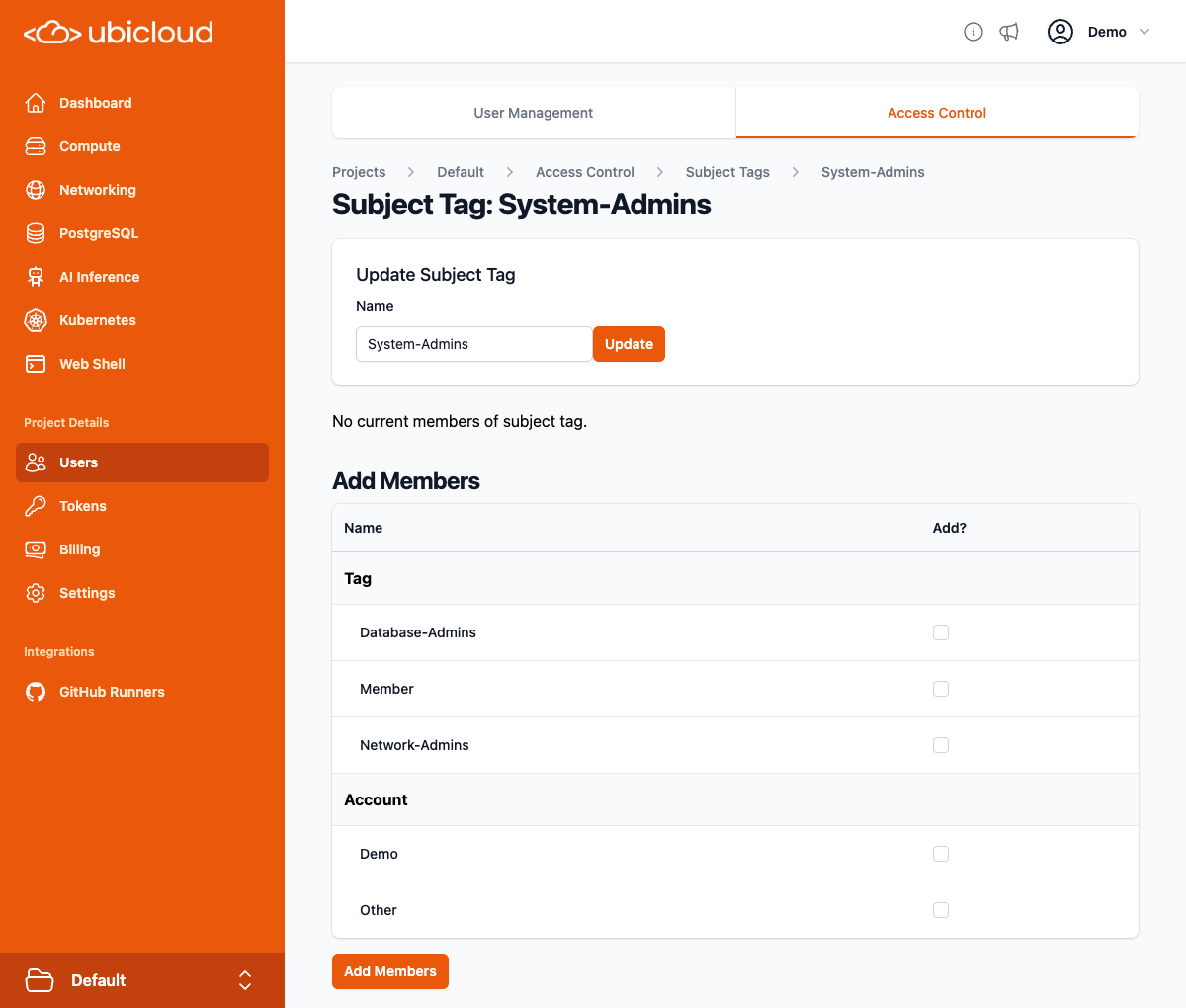Click the Tokens key icon
Image resolution: width=1186 pixels, height=1008 pixels.
[36, 506]
